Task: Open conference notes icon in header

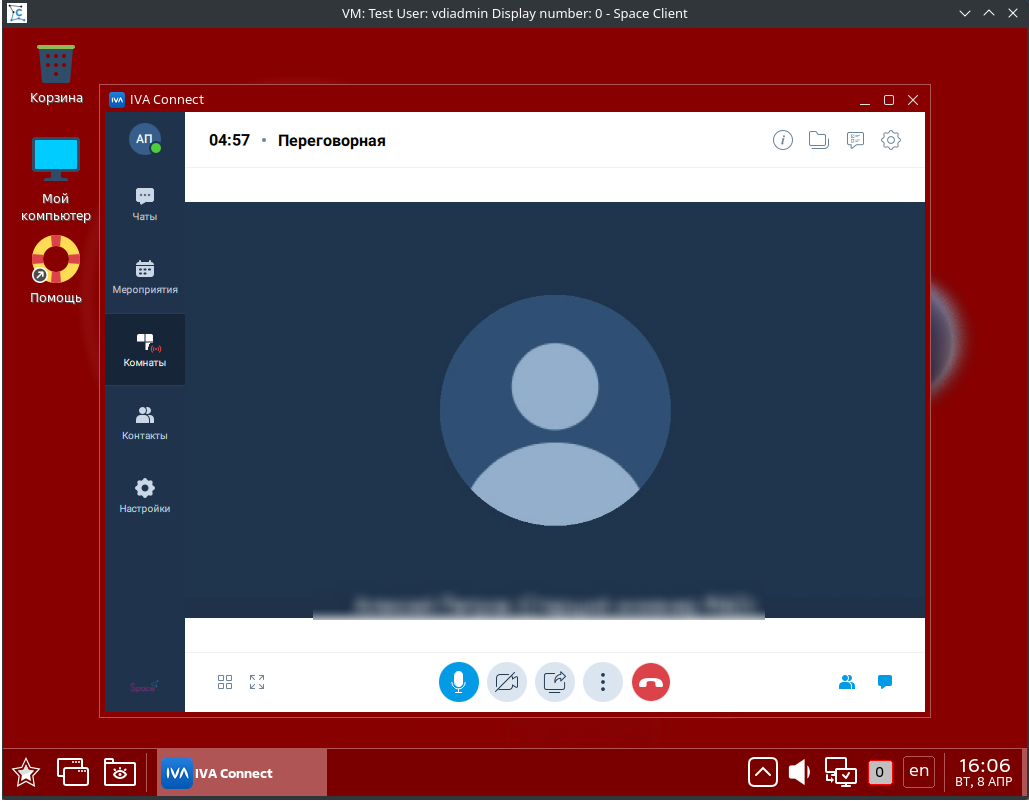Action: tap(855, 140)
